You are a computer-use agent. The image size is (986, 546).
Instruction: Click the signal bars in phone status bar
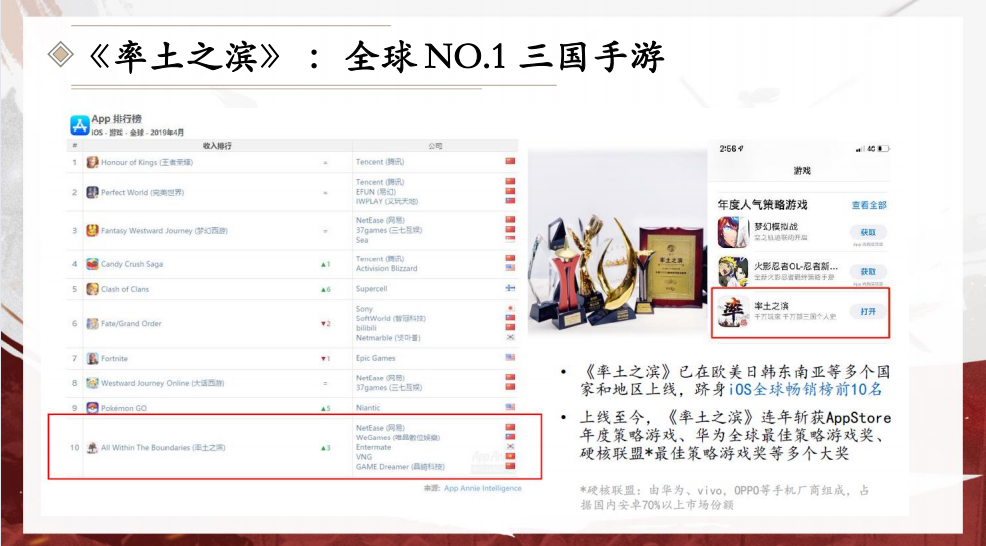point(860,149)
